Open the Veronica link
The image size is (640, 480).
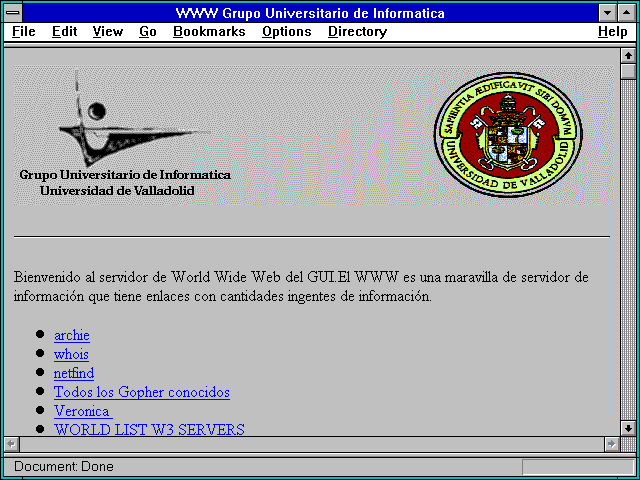pyautogui.click(x=83, y=411)
